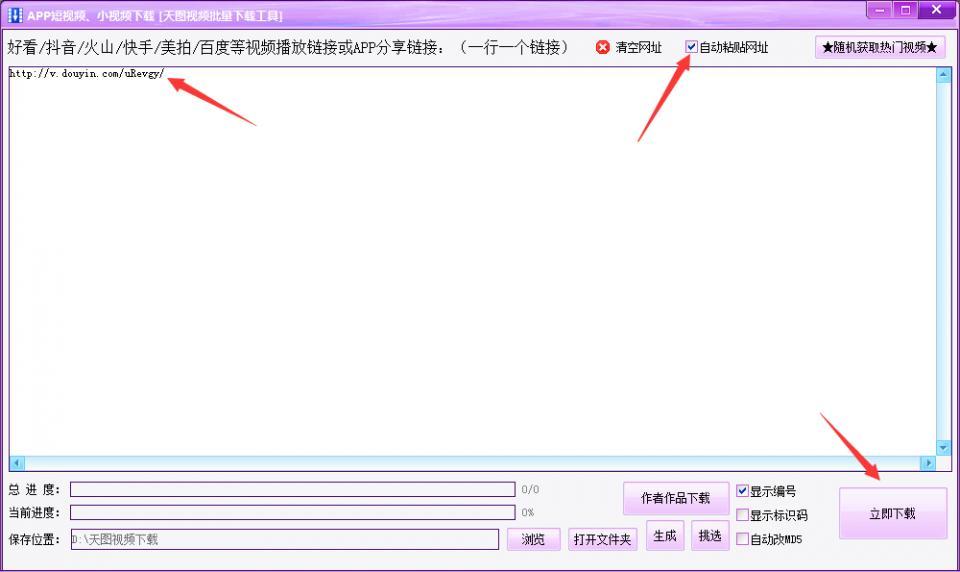The image size is (960, 572).
Task: Click 打开文件夹 button
Action: coord(602,540)
